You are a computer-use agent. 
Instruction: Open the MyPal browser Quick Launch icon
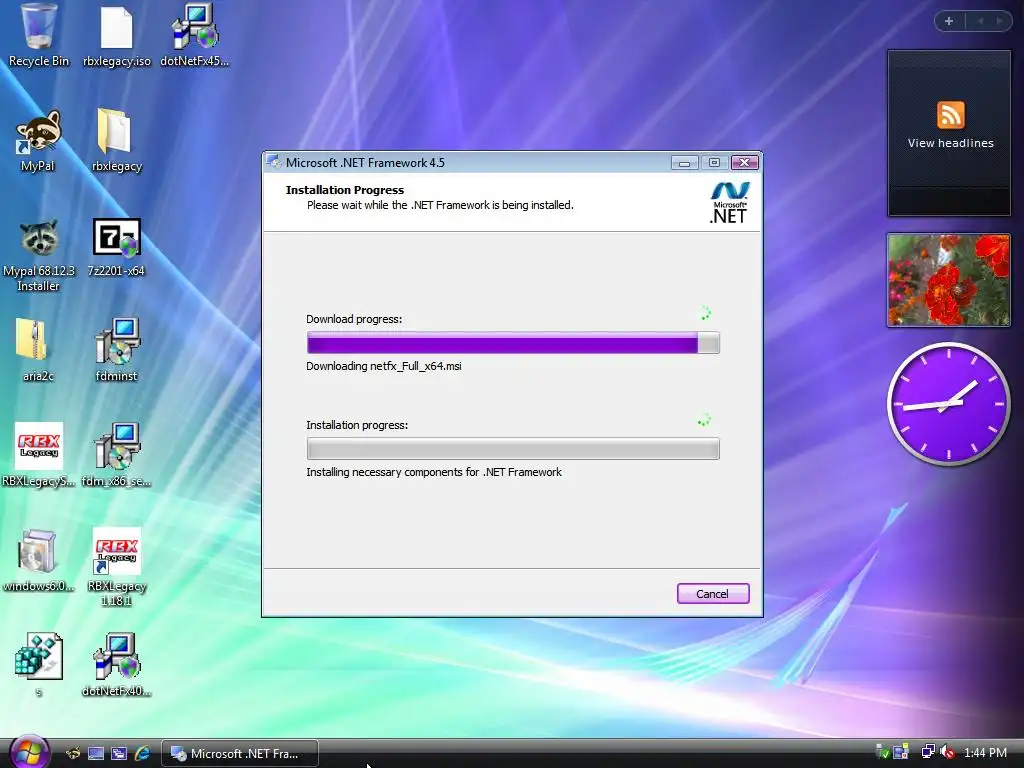(73, 754)
